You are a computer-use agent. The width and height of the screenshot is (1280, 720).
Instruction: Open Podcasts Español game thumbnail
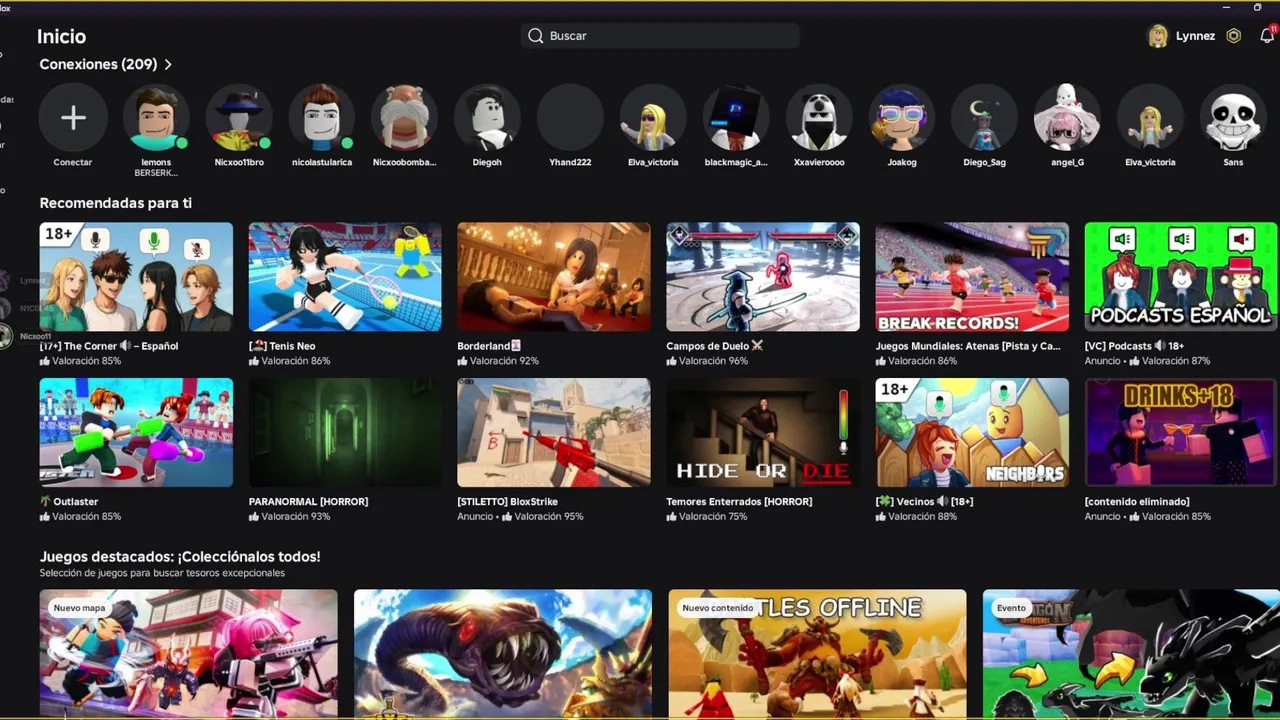click(x=1181, y=277)
